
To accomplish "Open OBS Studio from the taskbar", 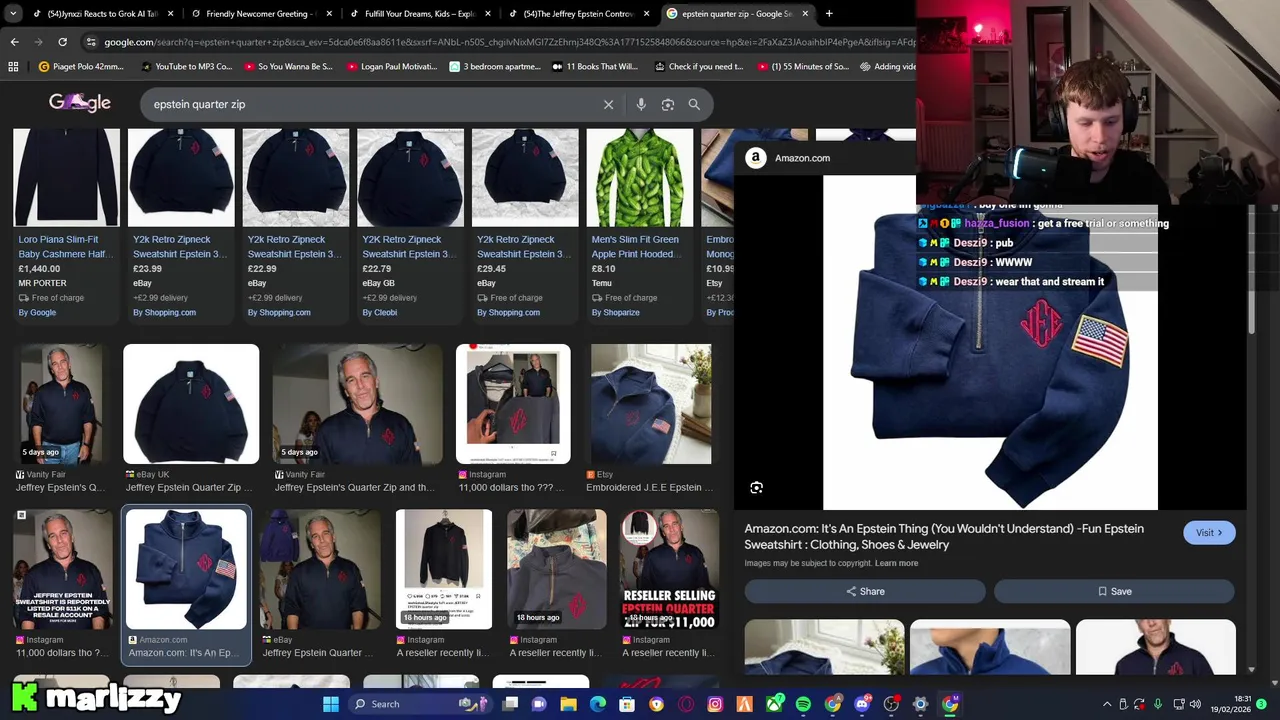I will pos(891,704).
